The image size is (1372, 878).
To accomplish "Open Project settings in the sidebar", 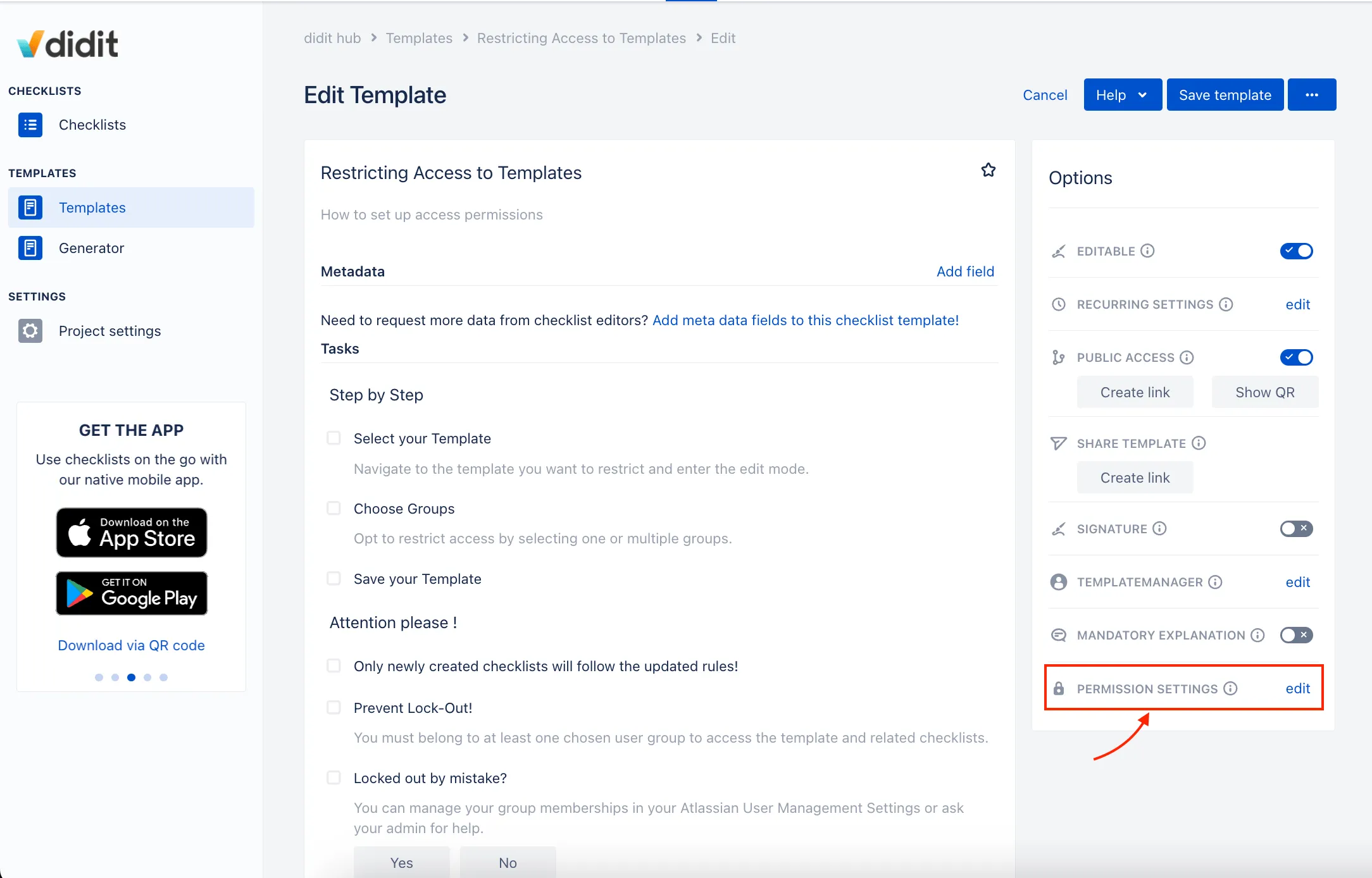I will click(x=131, y=331).
